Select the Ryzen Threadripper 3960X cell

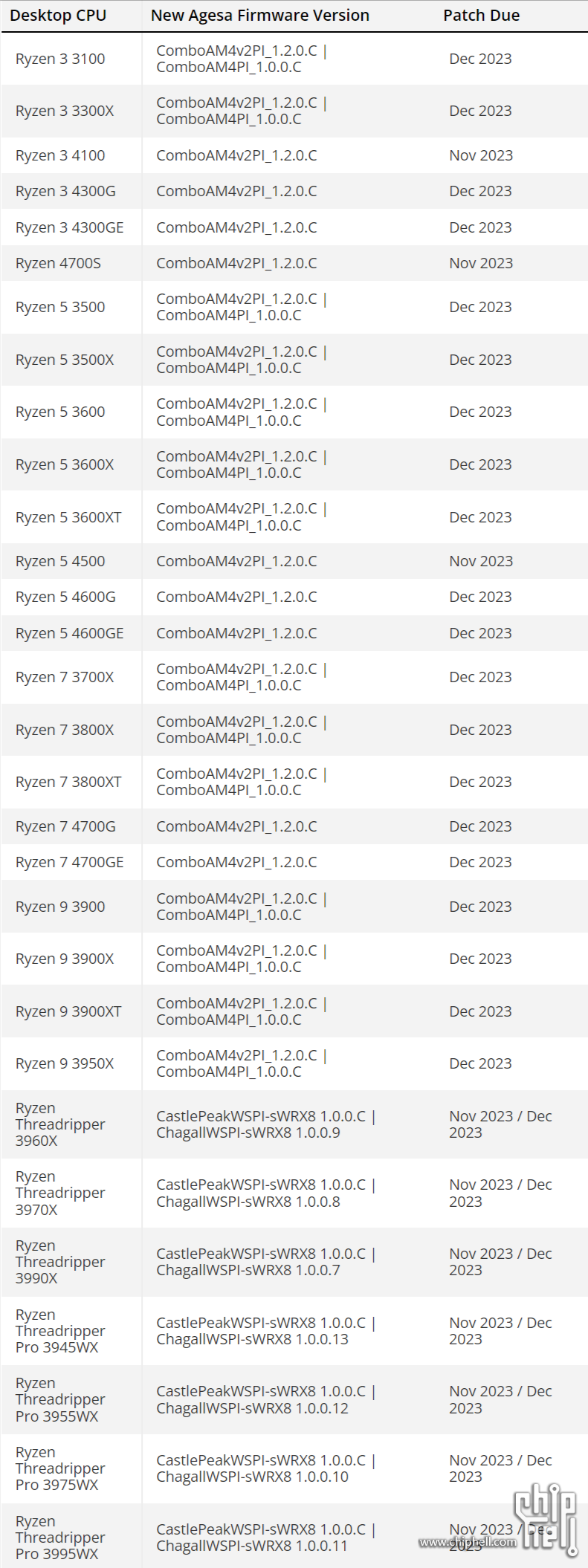60,1124
